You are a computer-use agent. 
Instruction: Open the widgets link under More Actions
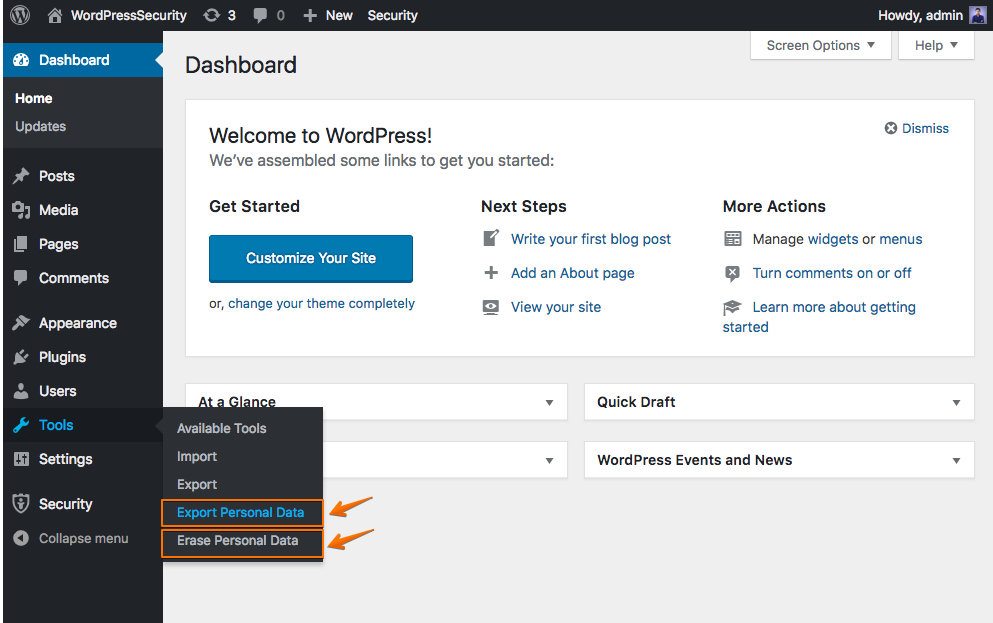point(833,239)
